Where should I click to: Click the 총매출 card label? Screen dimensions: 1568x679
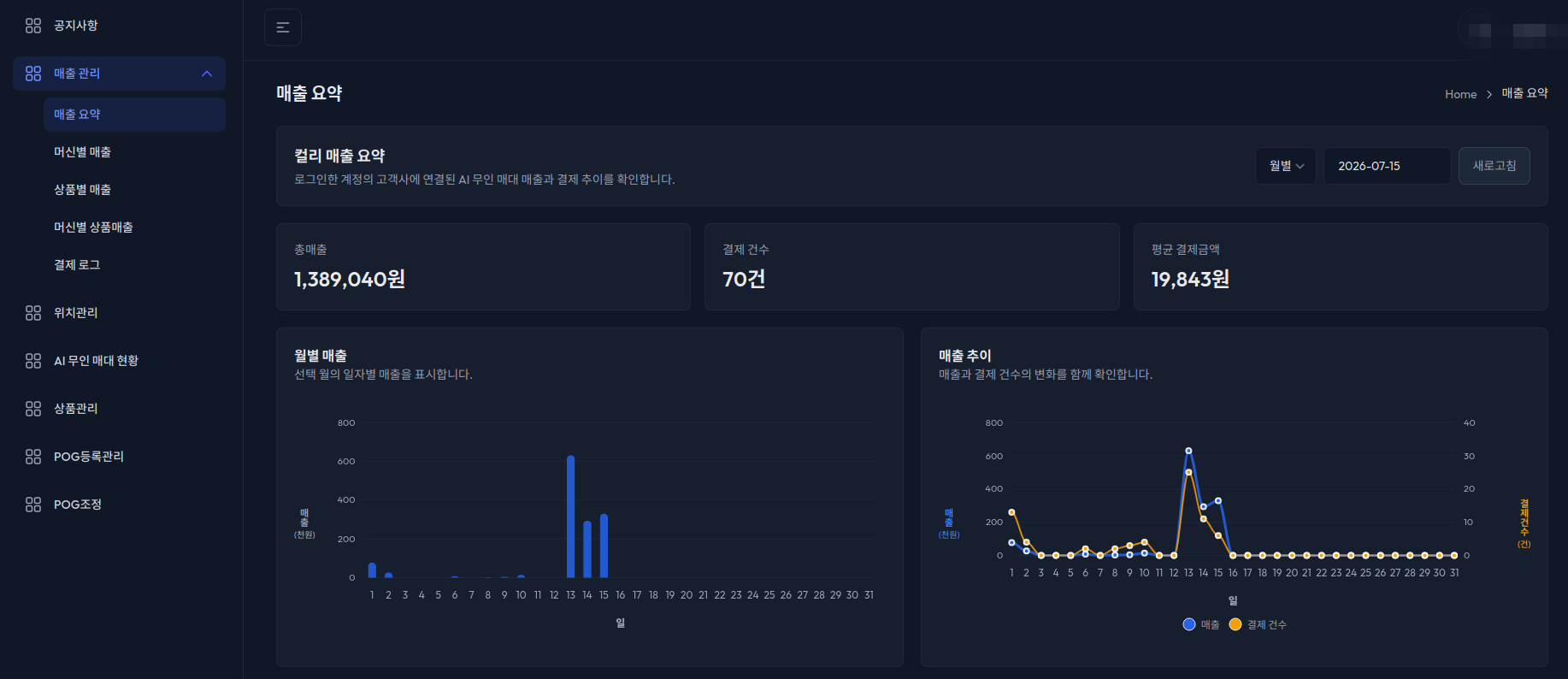click(x=310, y=250)
